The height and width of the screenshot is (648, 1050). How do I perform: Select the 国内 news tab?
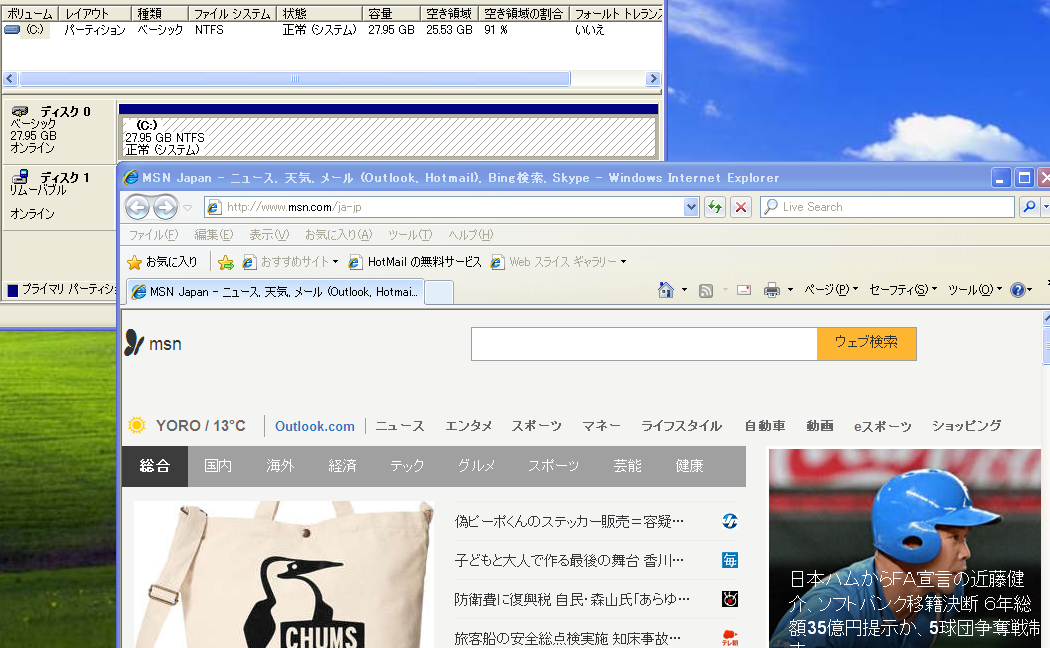[218, 466]
